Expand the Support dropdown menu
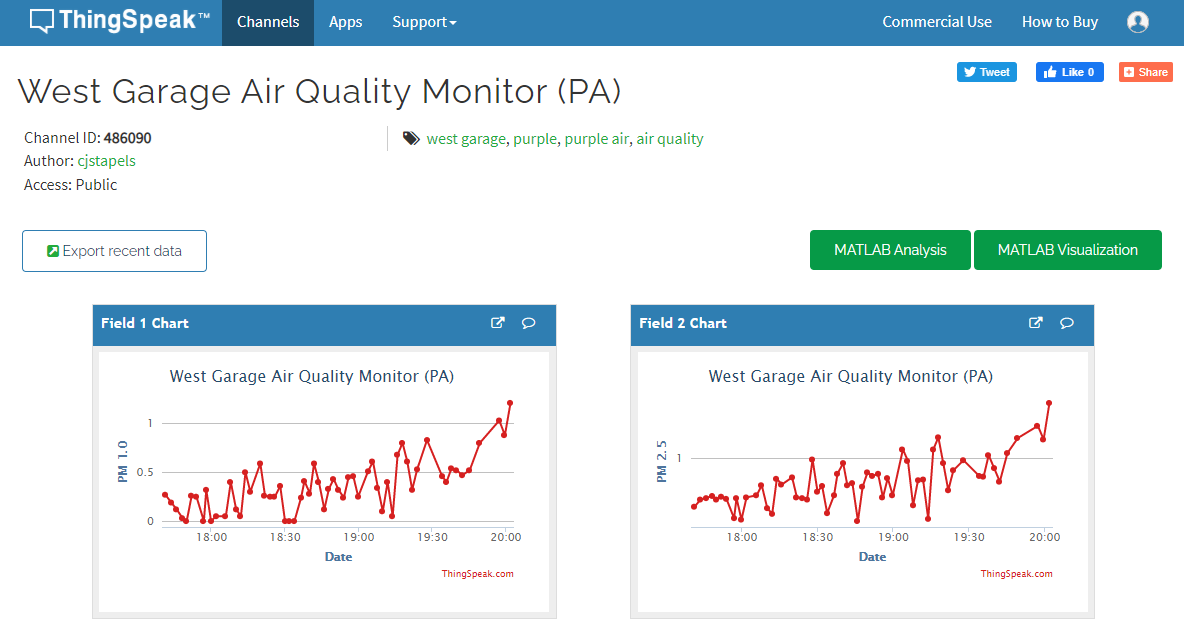 424,22
